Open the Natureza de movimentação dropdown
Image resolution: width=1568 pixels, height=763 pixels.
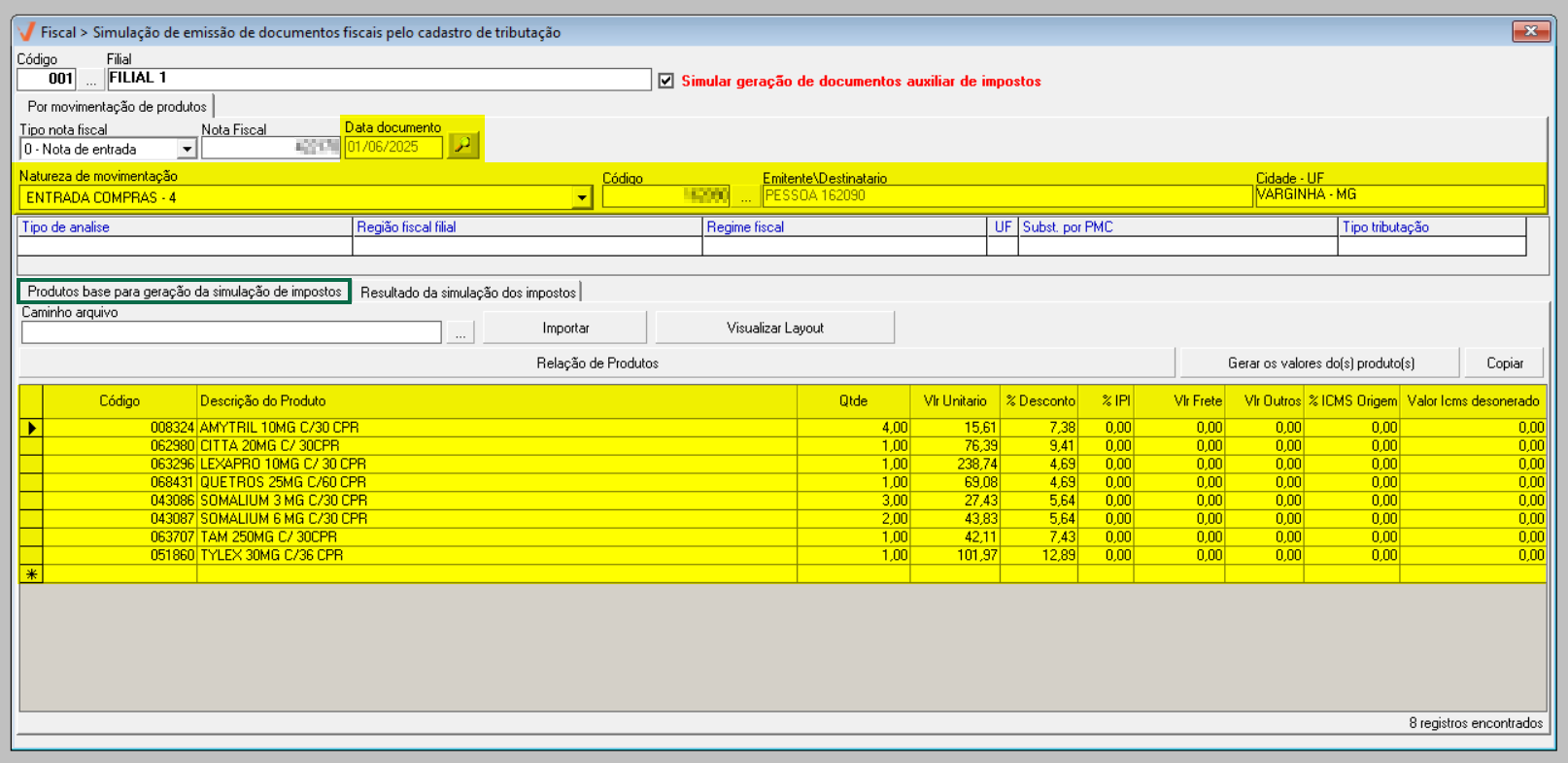581,197
